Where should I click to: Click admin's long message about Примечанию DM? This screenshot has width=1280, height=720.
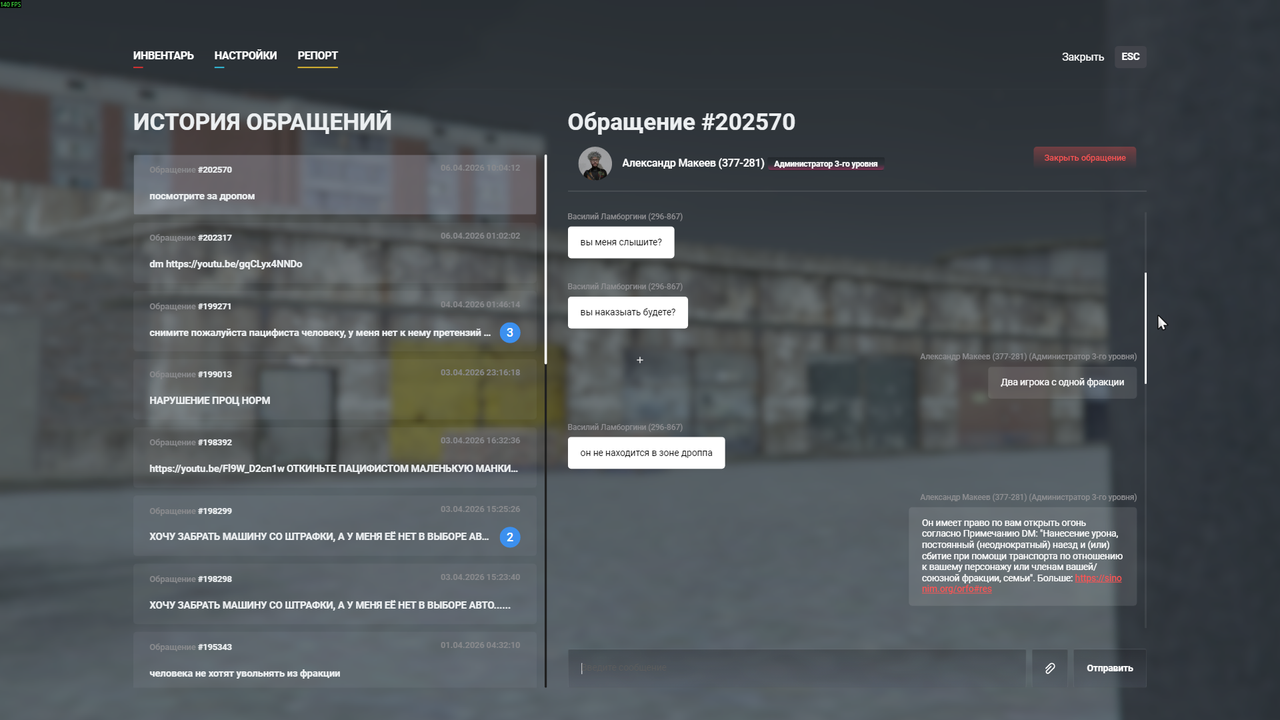1023,557
